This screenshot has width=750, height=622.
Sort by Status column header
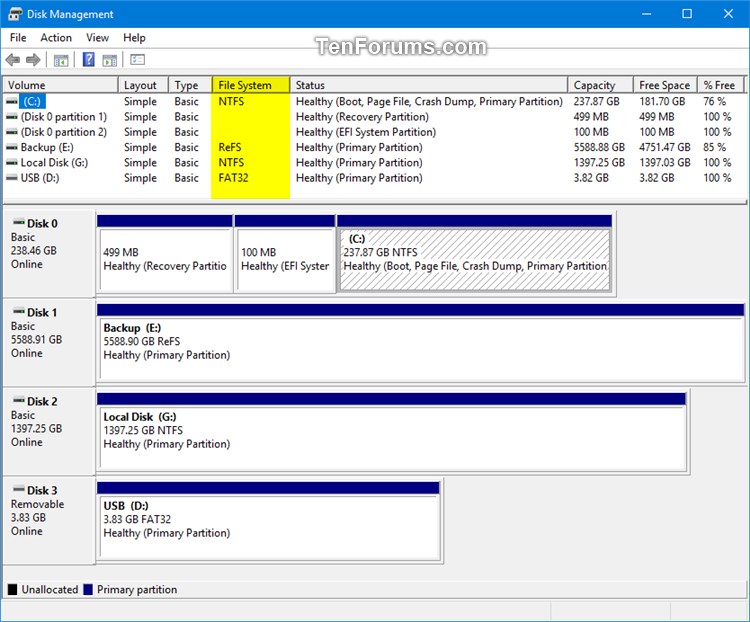coord(429,85)
